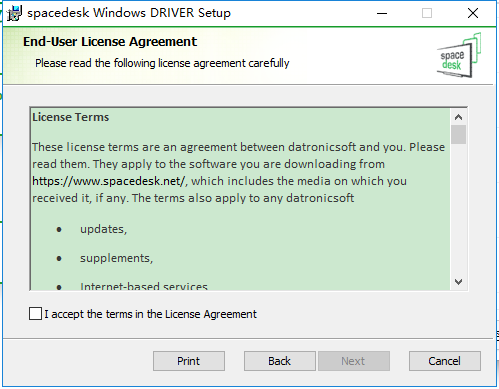This screenshot has height=389, width=499.
Task: Click the "I accept the terms" label text
Action: [x=151, y=314]
